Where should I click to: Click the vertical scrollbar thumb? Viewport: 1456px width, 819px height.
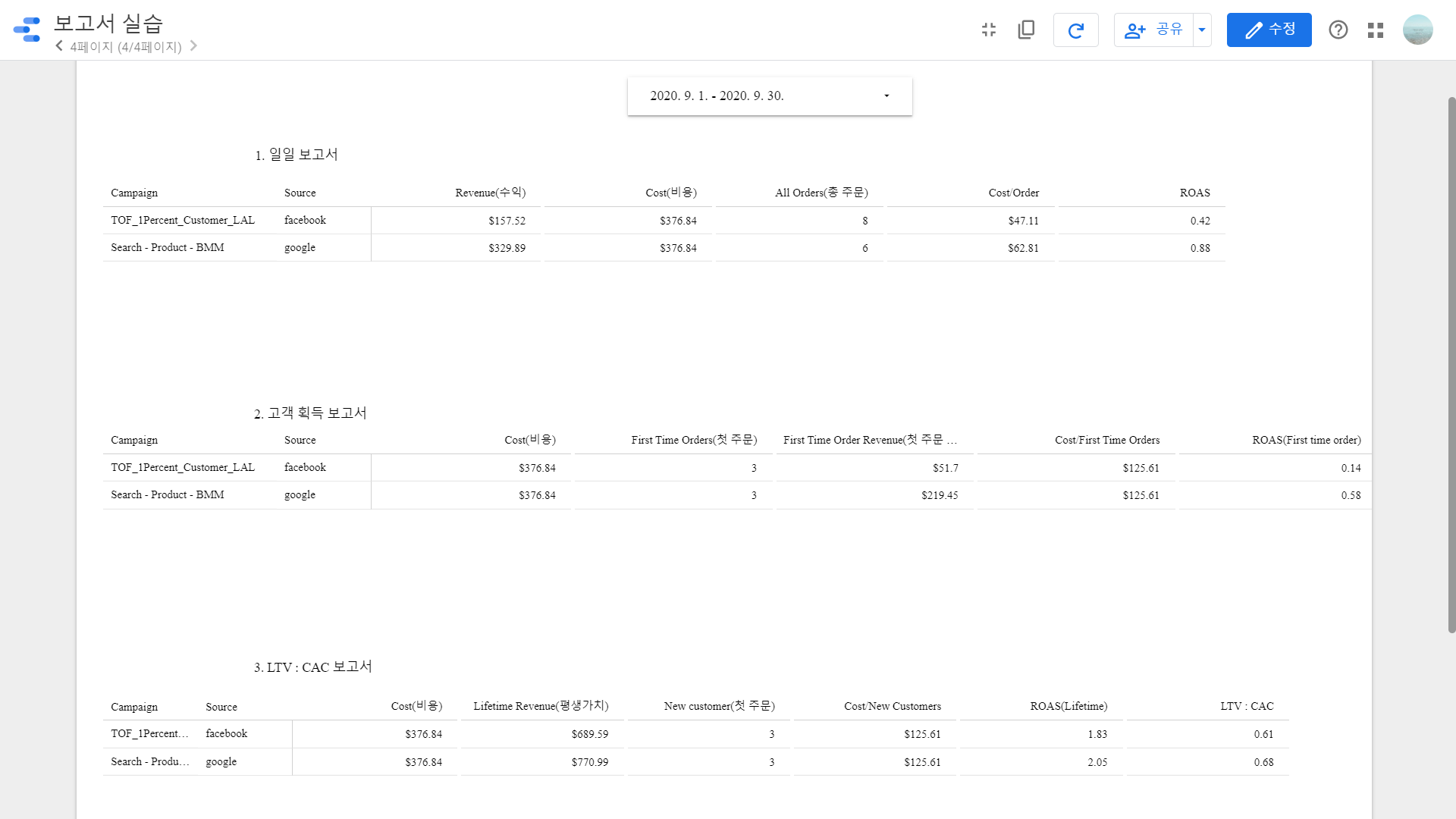coord(1451,364)
